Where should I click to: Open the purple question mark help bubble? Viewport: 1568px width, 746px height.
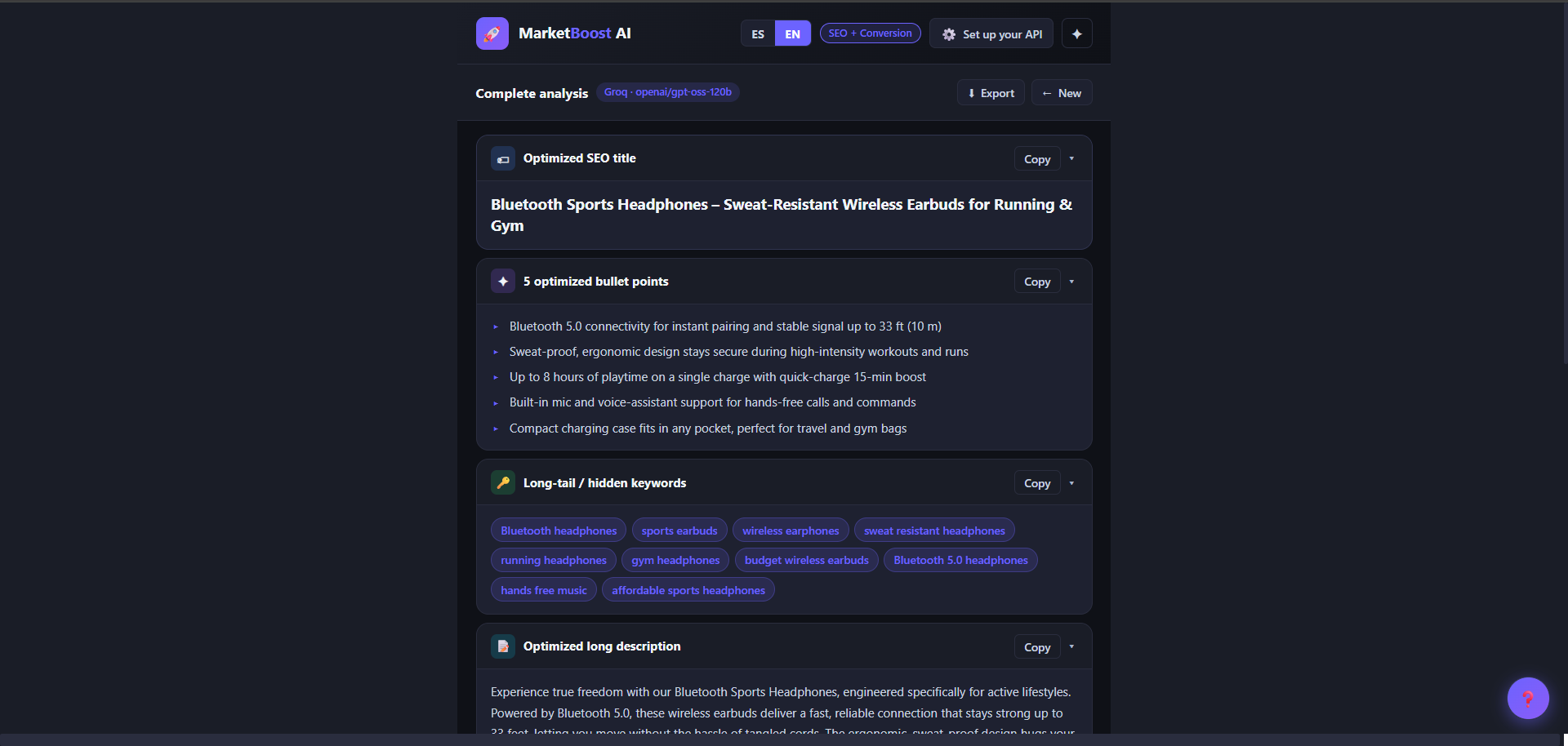point(1528,698)
